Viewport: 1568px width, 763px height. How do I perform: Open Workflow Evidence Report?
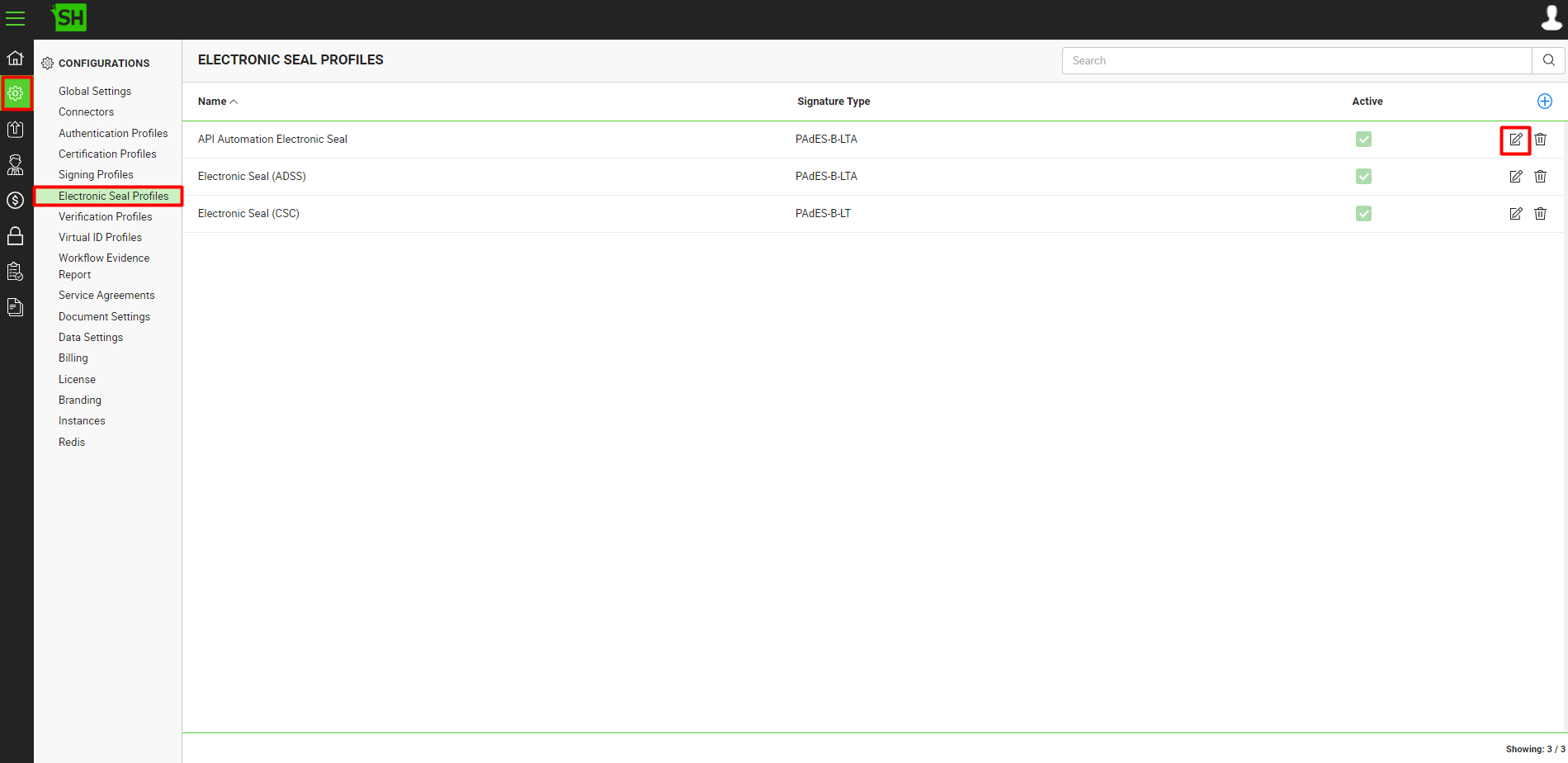104,266
